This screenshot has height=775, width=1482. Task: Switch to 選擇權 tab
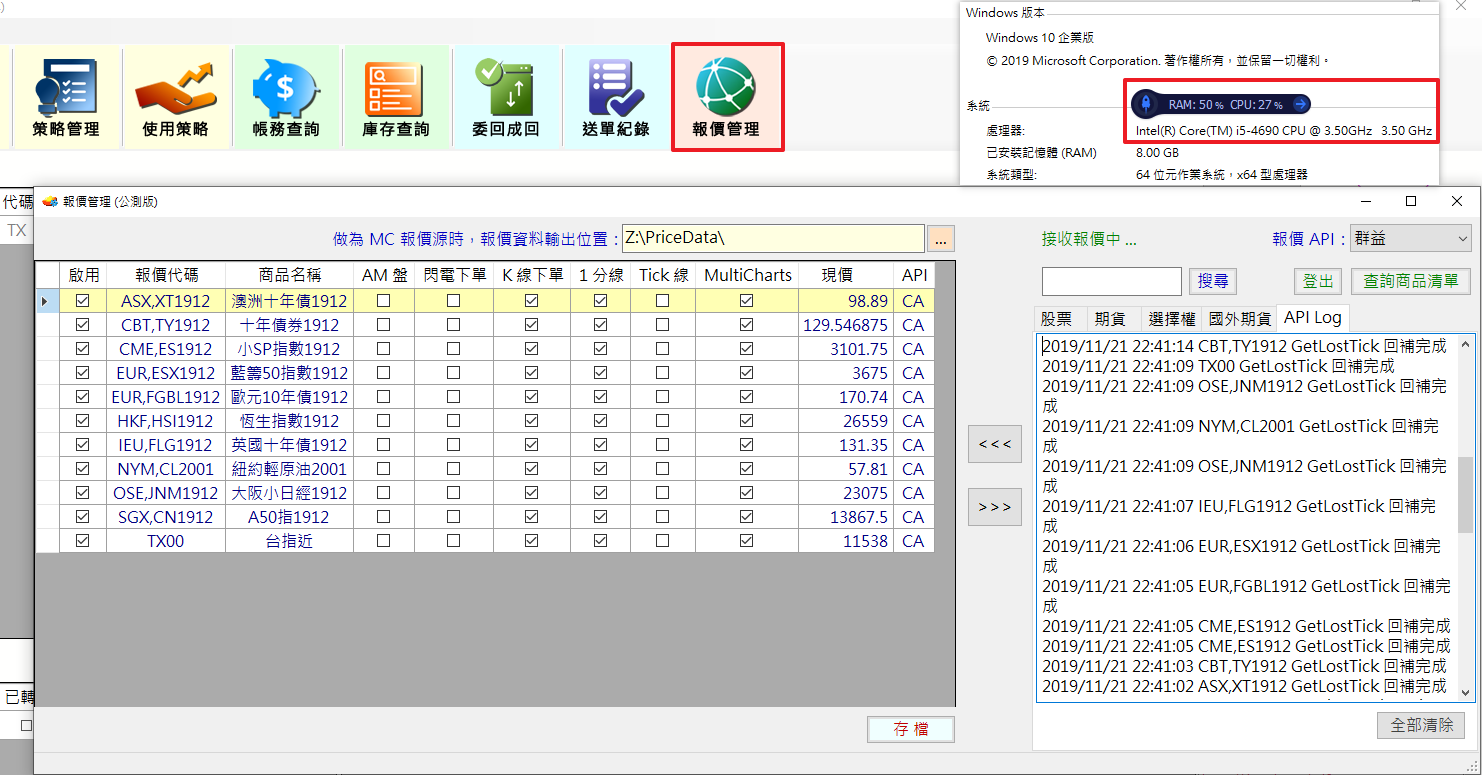(x=1170, y=318)
